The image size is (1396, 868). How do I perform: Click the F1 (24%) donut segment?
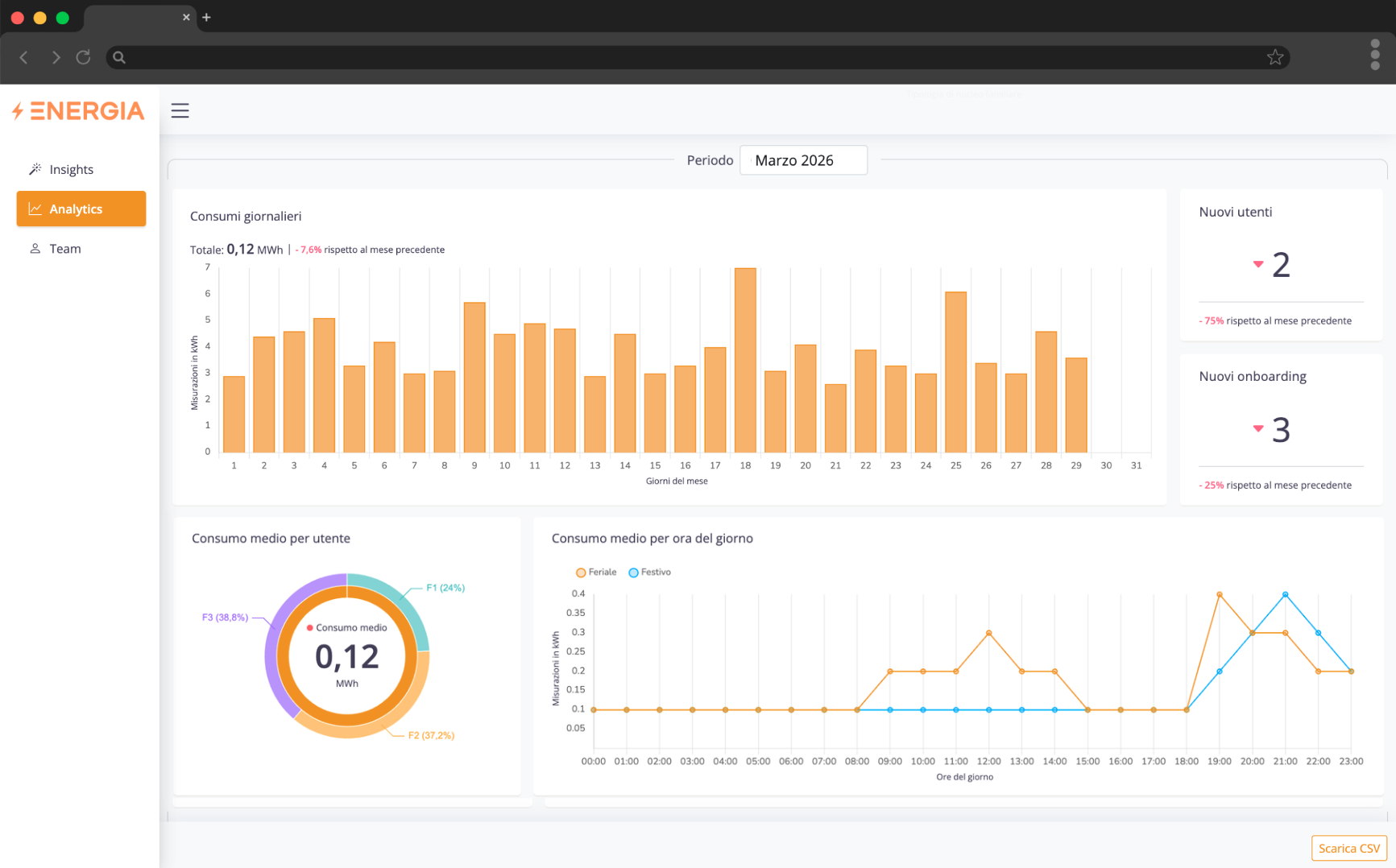[x=406, y=607]
